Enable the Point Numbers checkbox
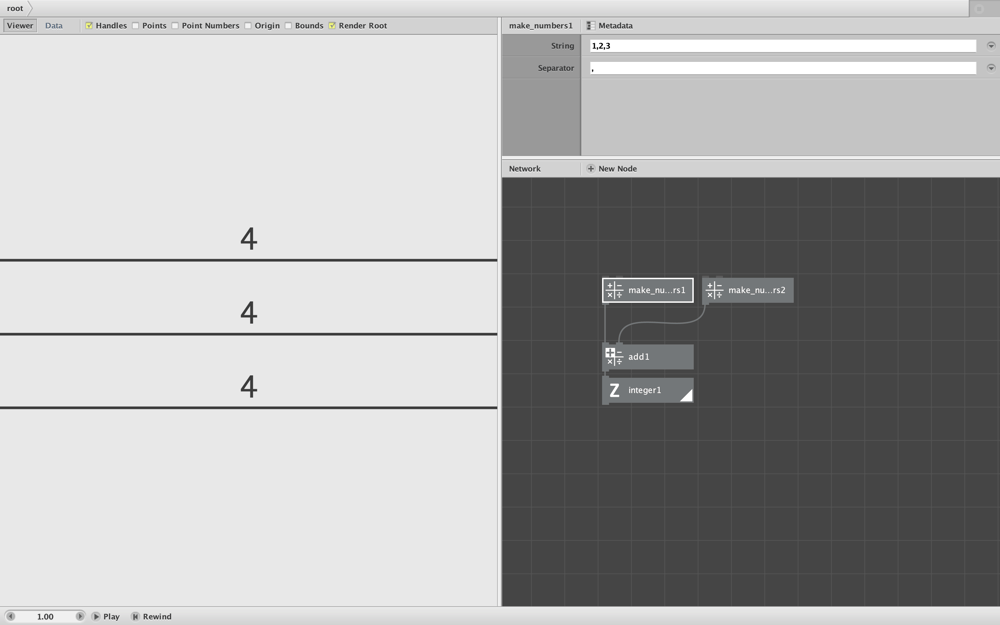 pyautogui.click(x=175, y=26)
